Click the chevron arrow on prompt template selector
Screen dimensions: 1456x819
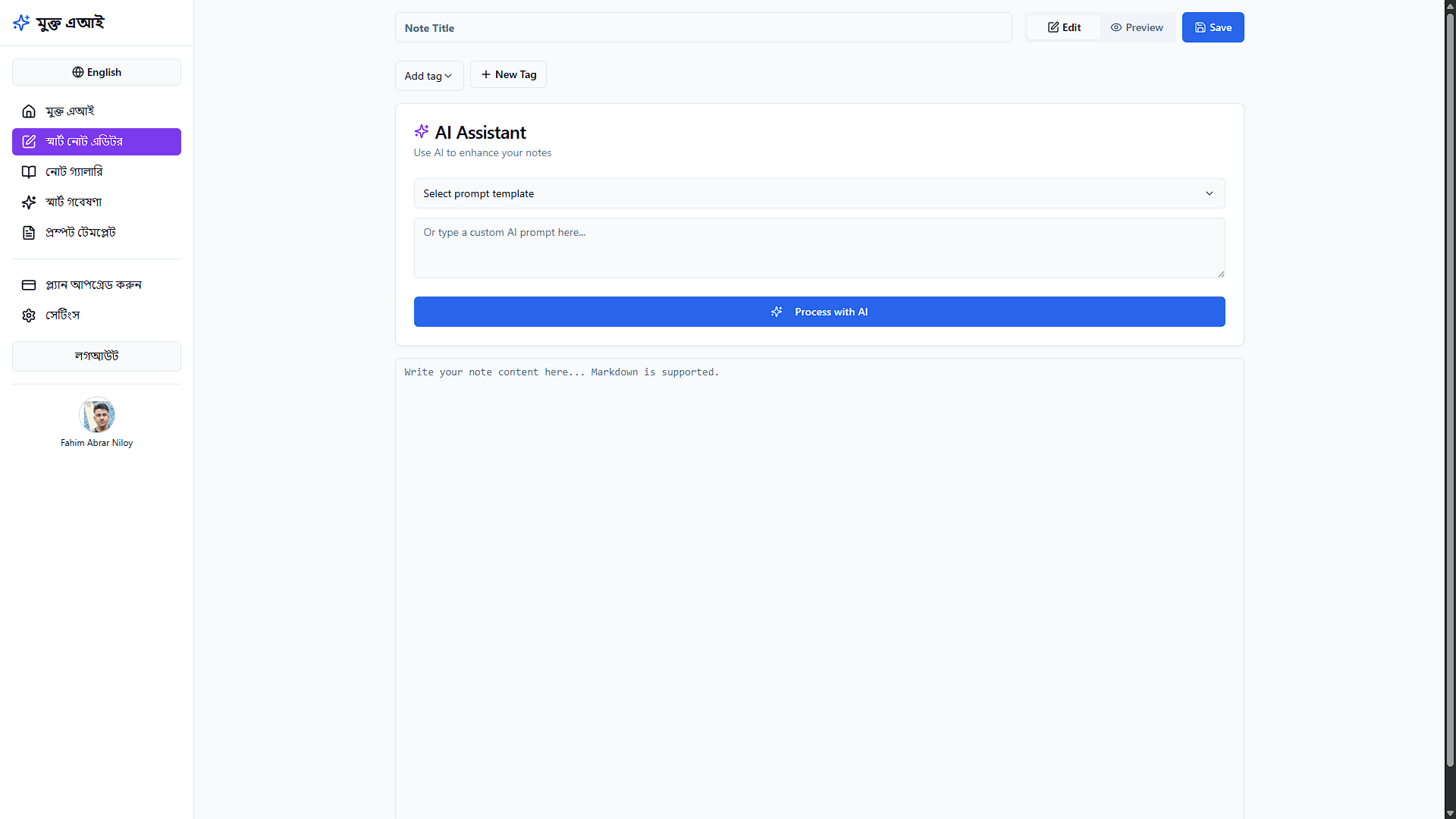[x=1210, y=193]
